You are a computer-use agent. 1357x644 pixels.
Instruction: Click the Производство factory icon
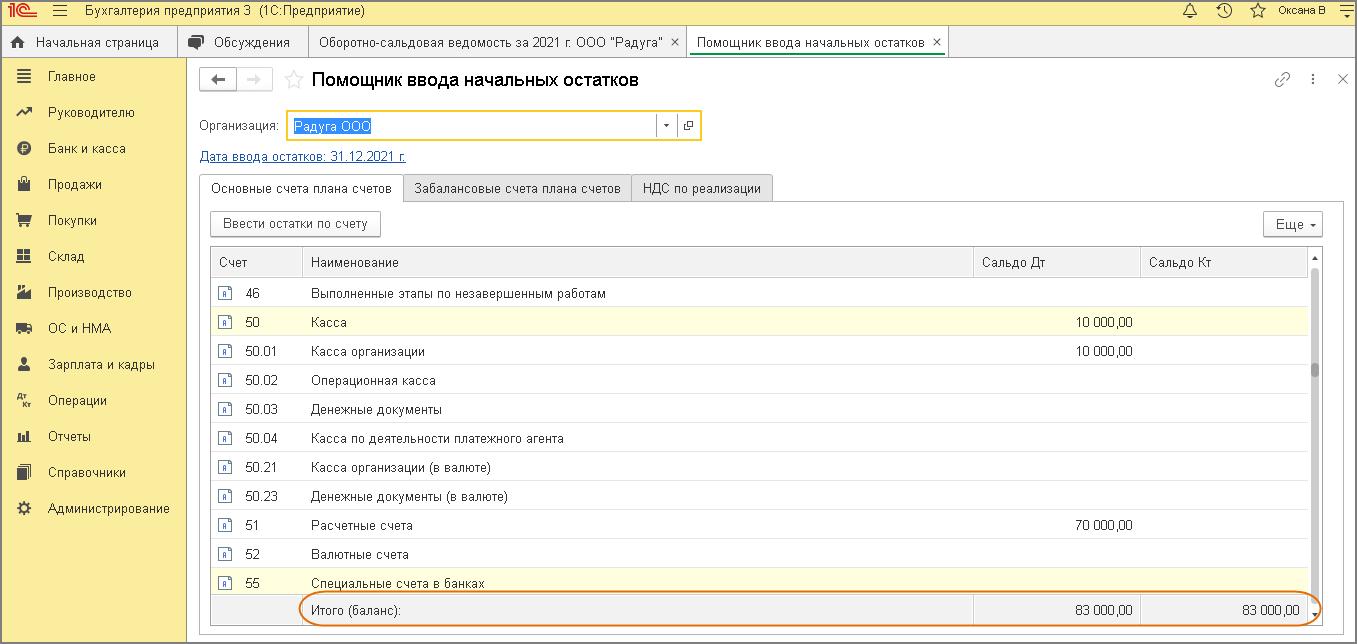pos(25,293)
